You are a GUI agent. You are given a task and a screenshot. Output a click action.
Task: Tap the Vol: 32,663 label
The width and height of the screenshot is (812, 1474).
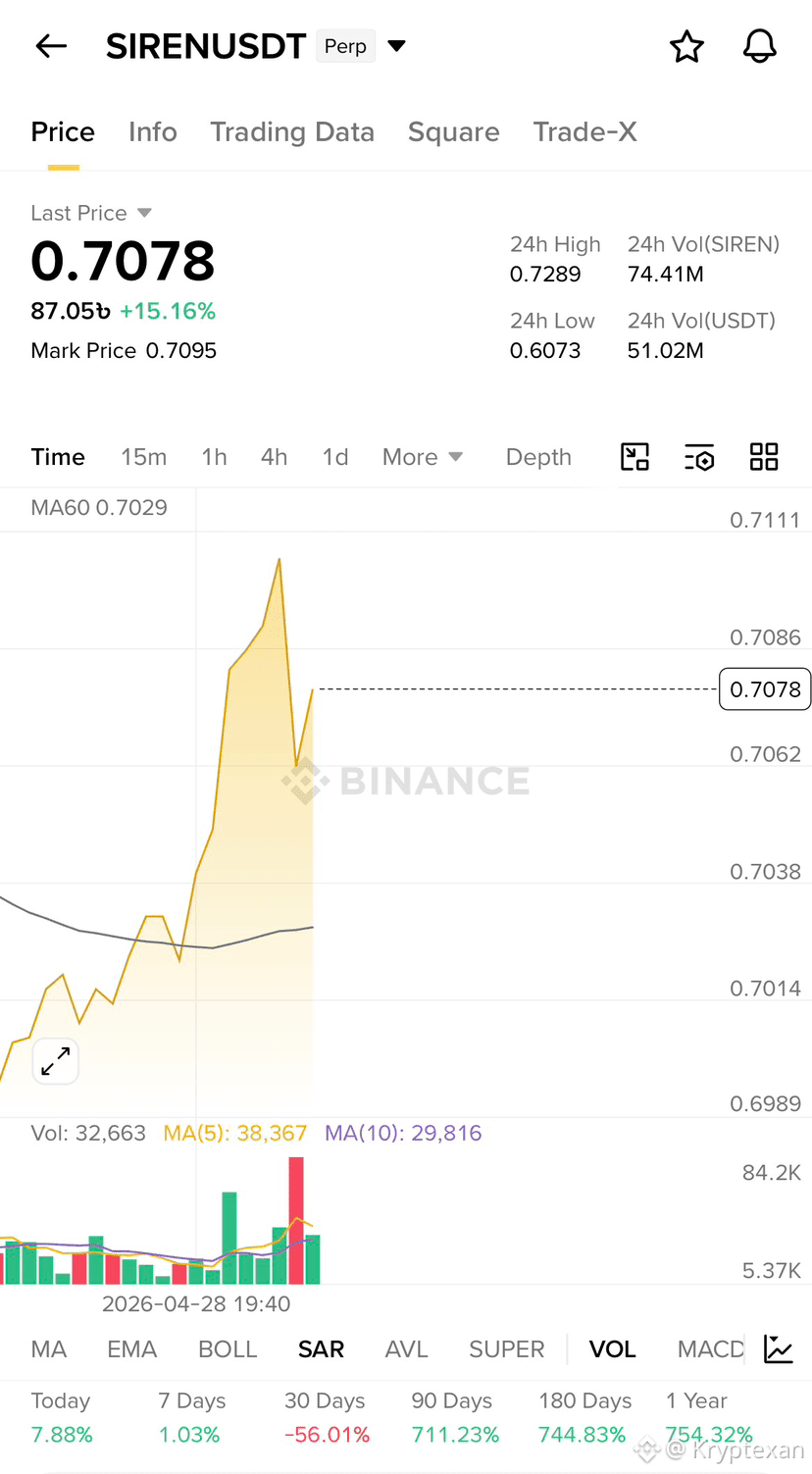pos(88,1134)
